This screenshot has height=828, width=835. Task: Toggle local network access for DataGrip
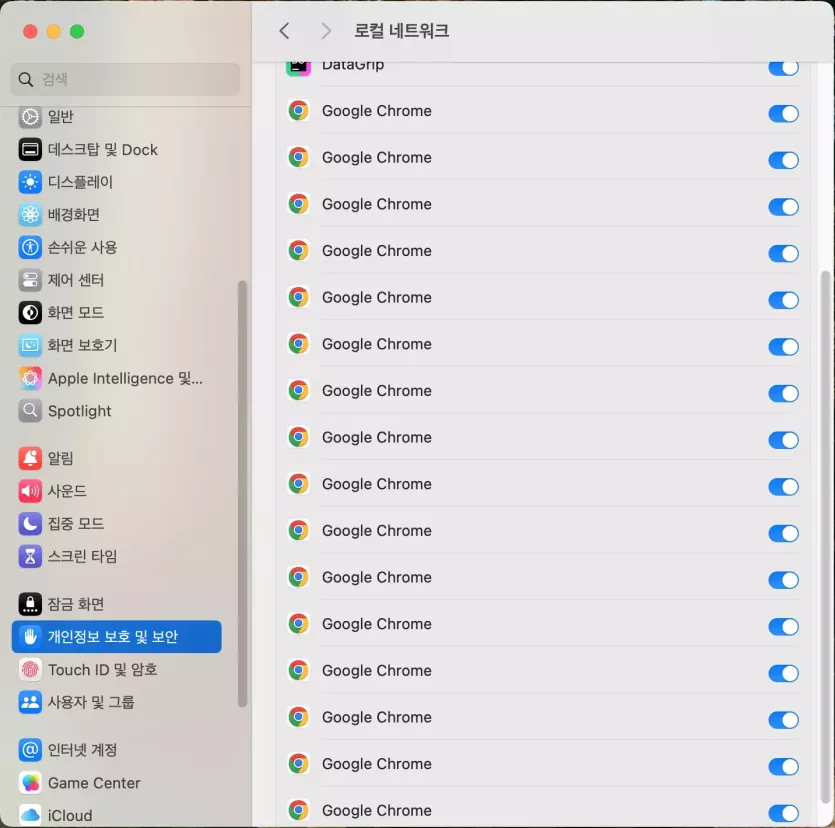[783, 68]
